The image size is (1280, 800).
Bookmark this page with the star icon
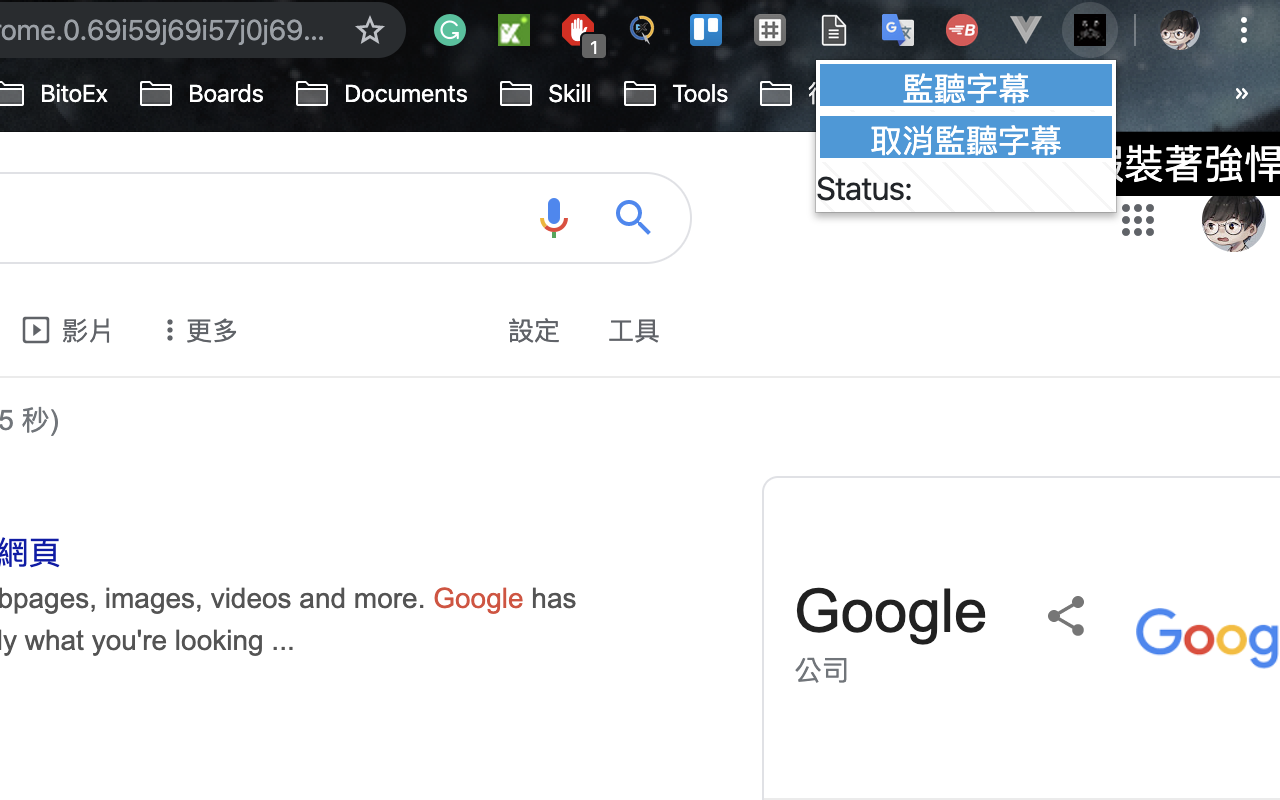click(370, 30)
